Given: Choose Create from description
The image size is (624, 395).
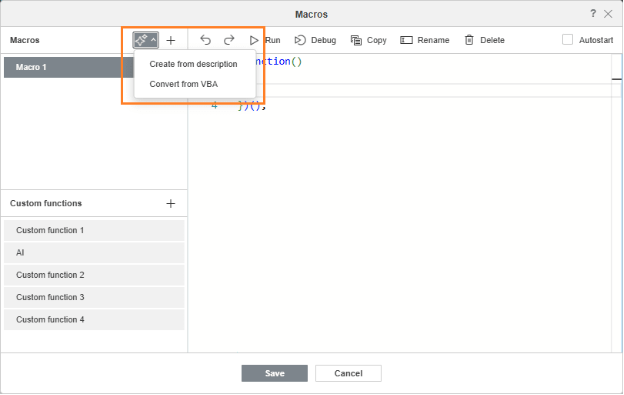Looking at the screenshot, I should coord(193,64).
